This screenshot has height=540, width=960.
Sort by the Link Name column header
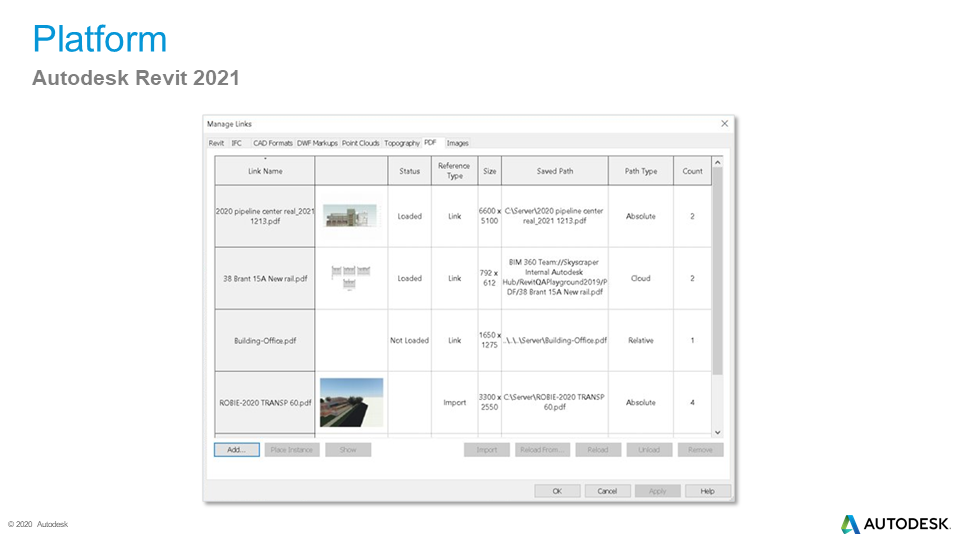pos(265,171)
